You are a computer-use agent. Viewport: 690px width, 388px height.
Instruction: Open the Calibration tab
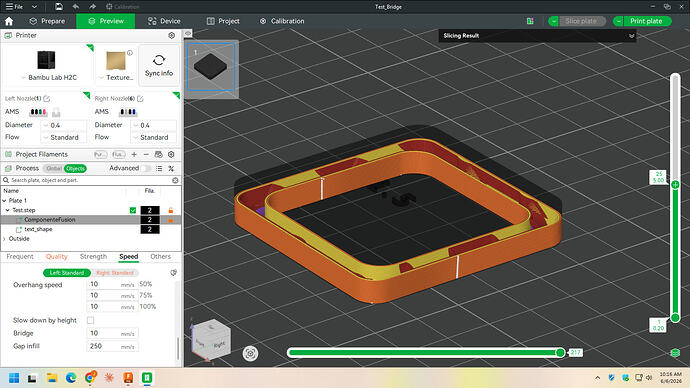(282, 21)
